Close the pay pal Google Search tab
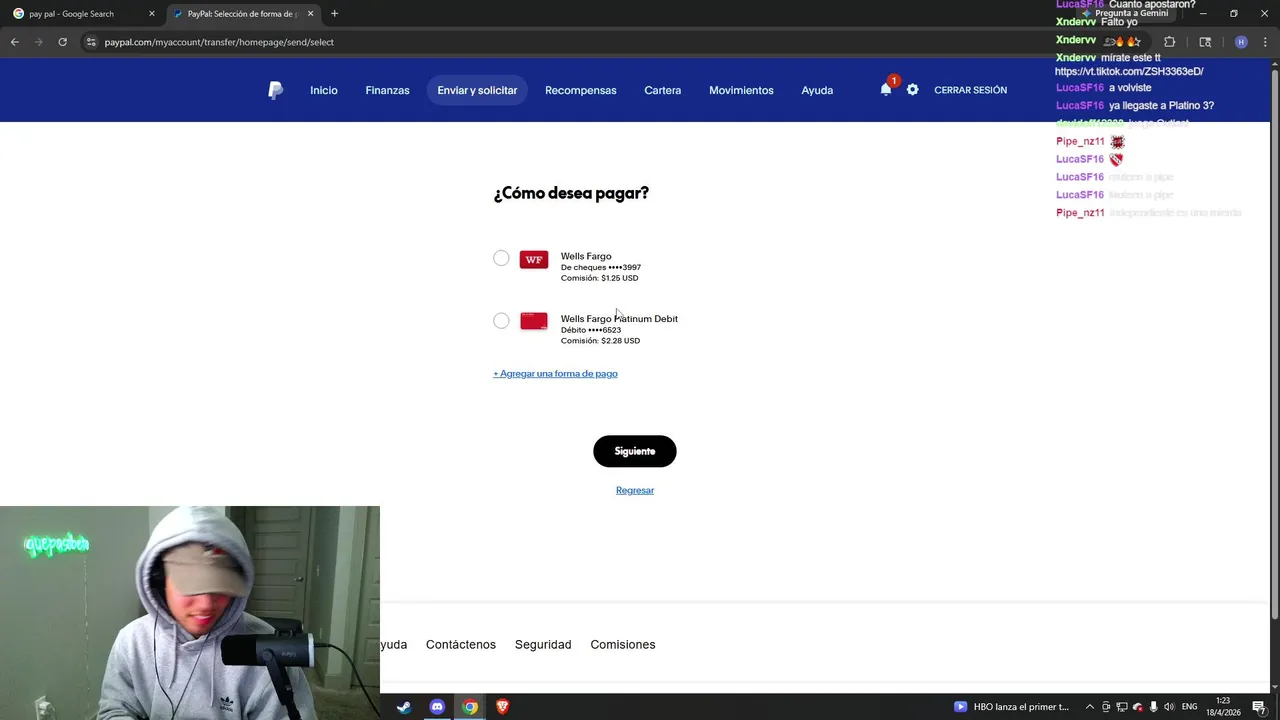 click(x=152, y=14)
